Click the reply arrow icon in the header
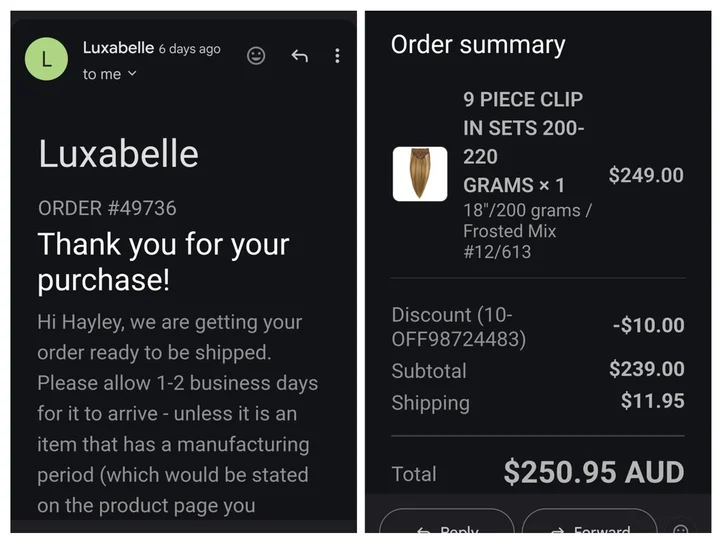This screenshot has width=720, height=541. pos(299,56)
